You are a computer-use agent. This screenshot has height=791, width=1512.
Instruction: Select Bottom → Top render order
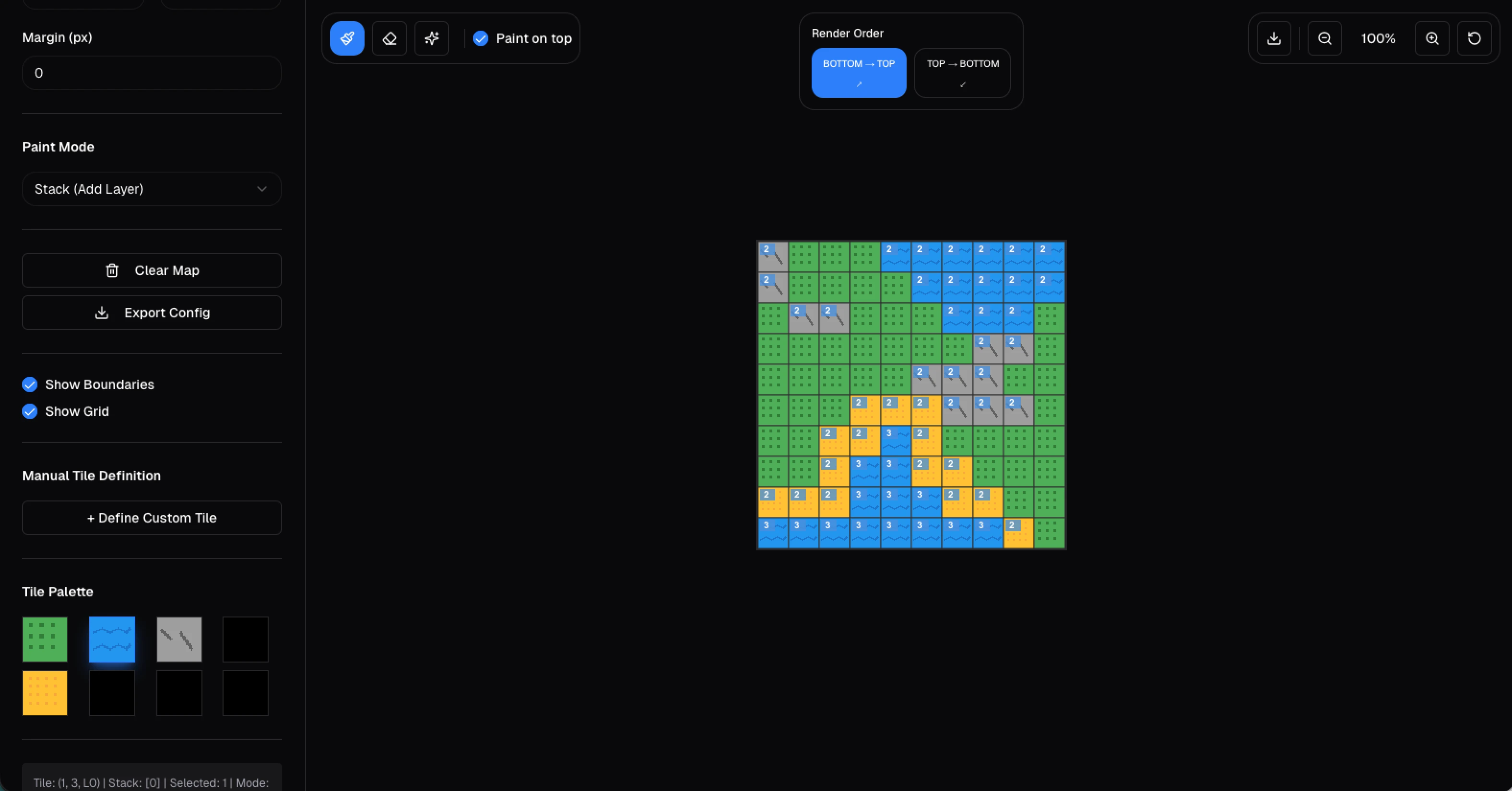[x=858, y=73]
